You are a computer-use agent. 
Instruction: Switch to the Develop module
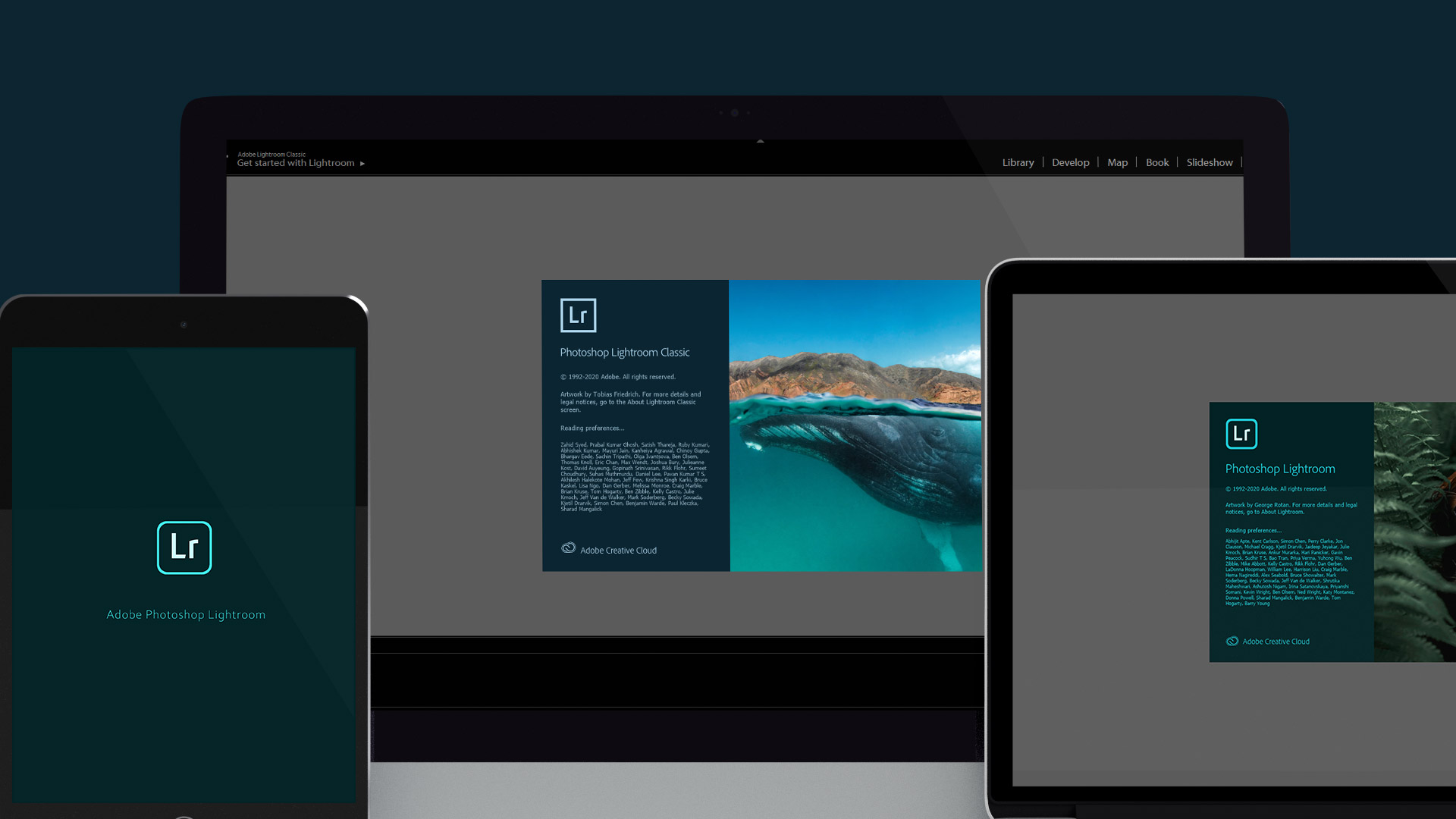point(1070,162)
